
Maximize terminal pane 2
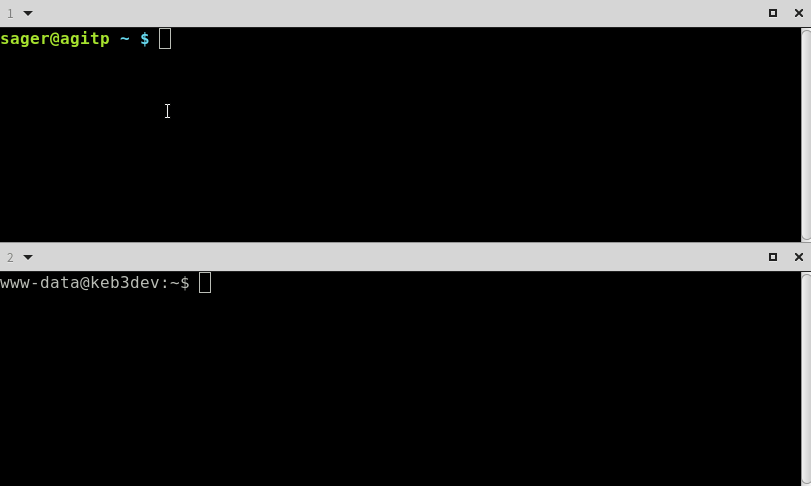point(773,257)
